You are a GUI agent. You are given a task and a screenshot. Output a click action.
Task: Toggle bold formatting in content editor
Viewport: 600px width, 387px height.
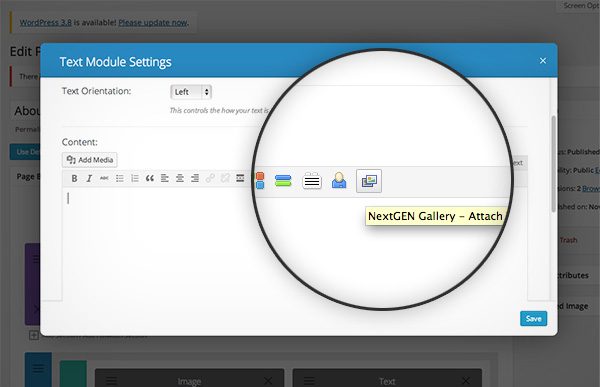click(x=74, y=178)
